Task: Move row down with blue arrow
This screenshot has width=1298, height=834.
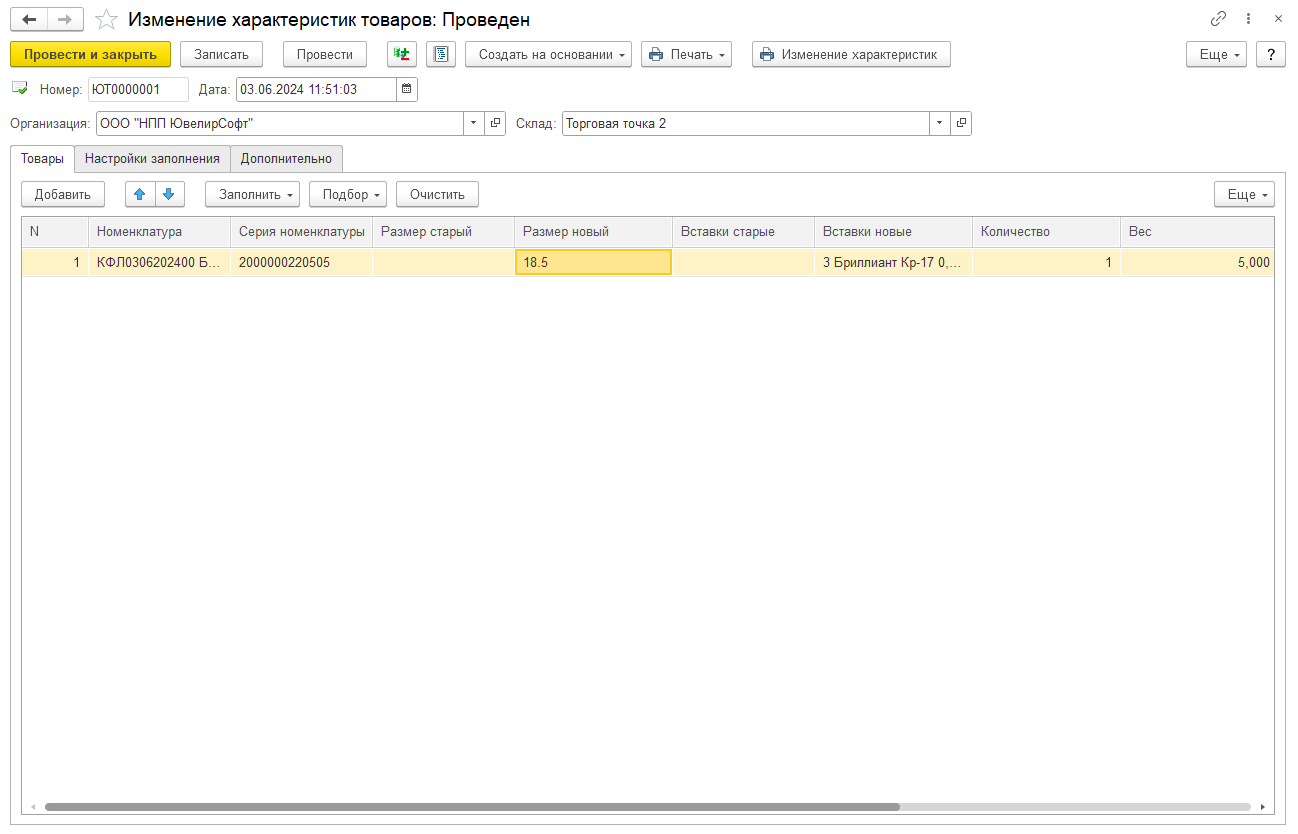Action: (169, 194)
